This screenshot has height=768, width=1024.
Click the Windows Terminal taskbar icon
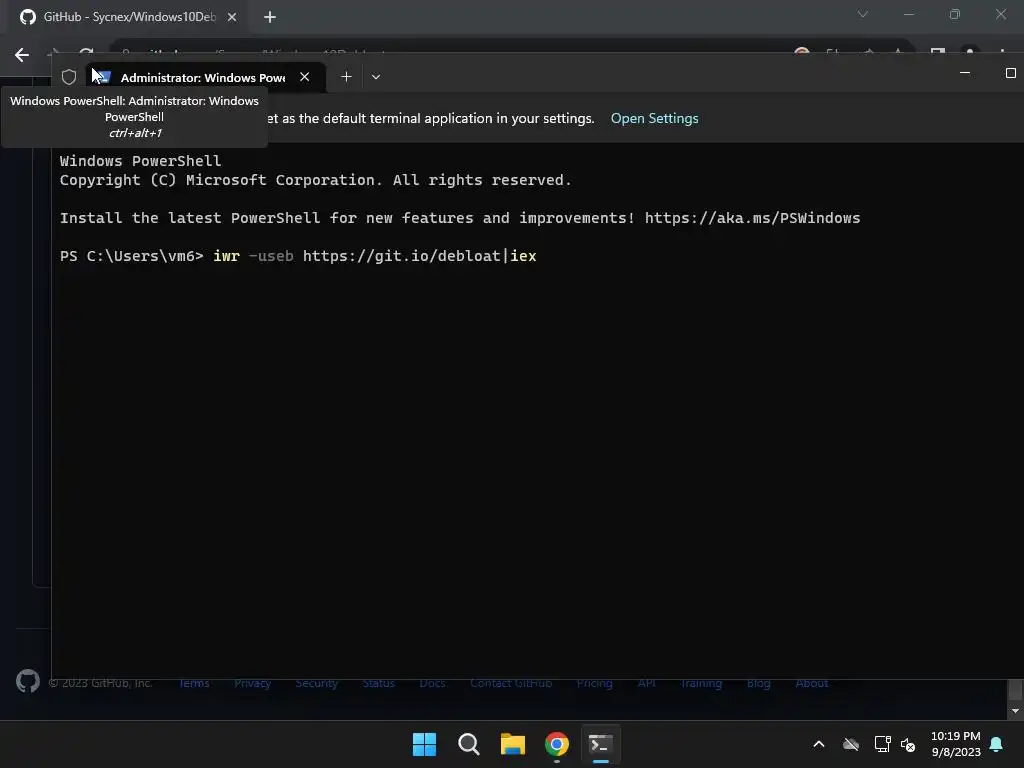click(x=600, y=744)
